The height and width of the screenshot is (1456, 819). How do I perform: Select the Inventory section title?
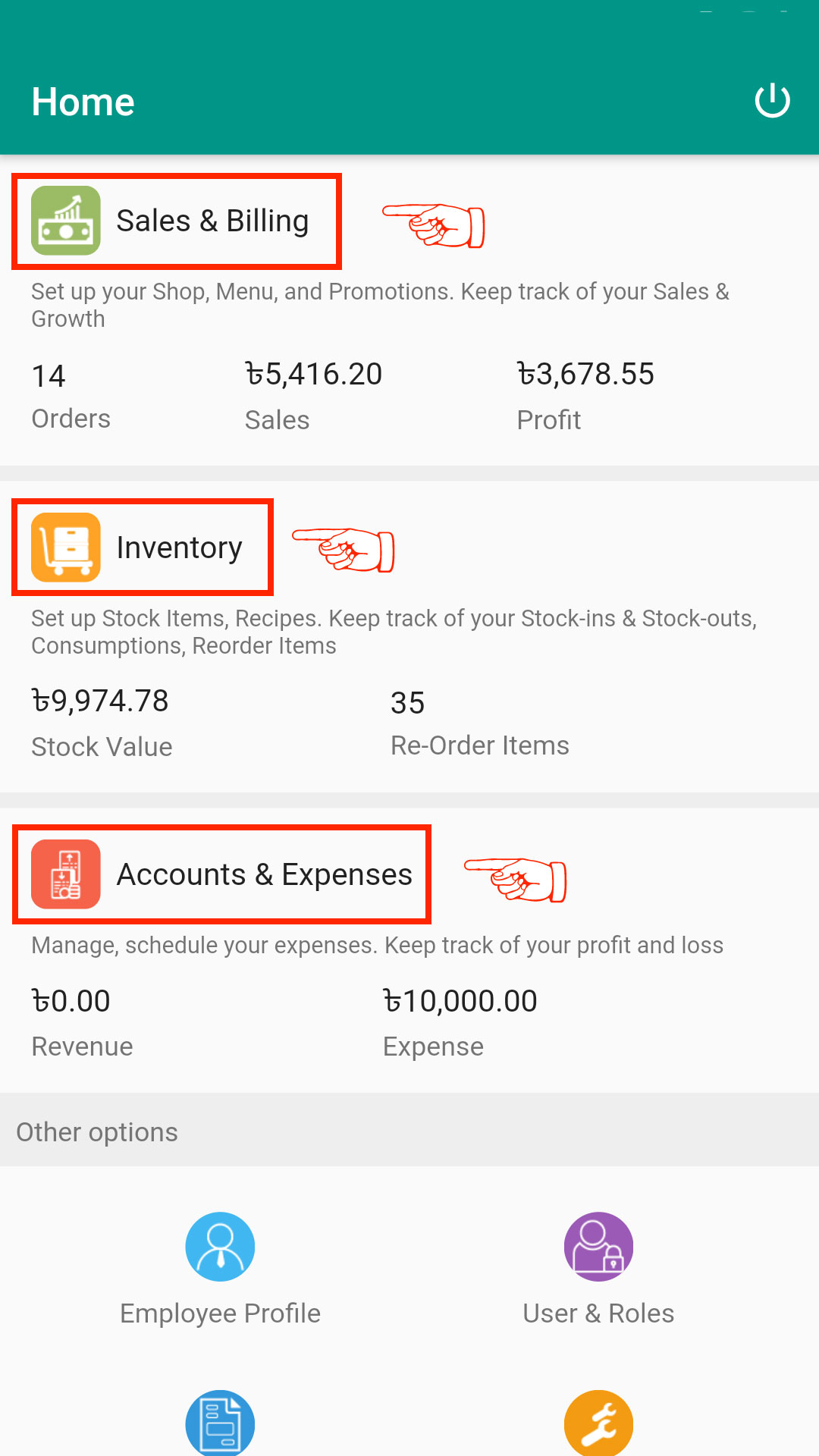click(179, 548)
